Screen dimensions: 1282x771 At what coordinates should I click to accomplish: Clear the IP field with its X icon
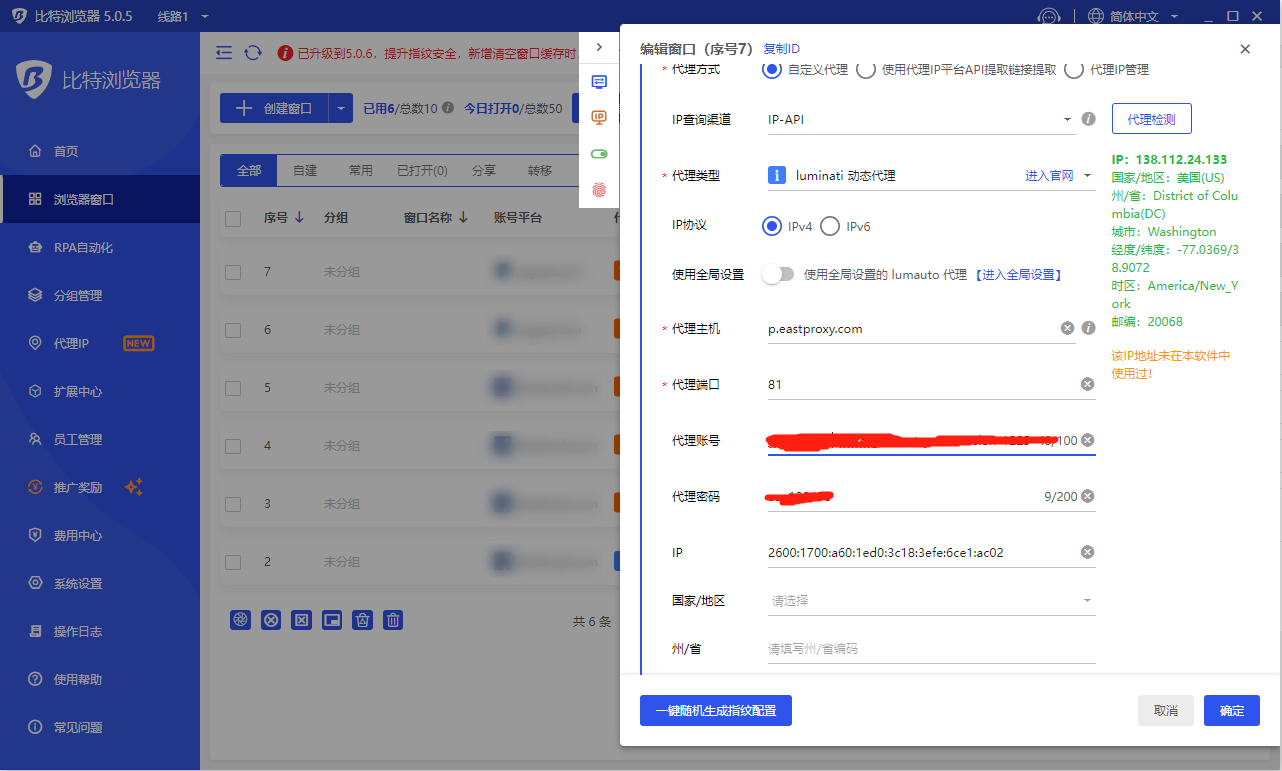pyautogui.click(x=1088, y=552)
